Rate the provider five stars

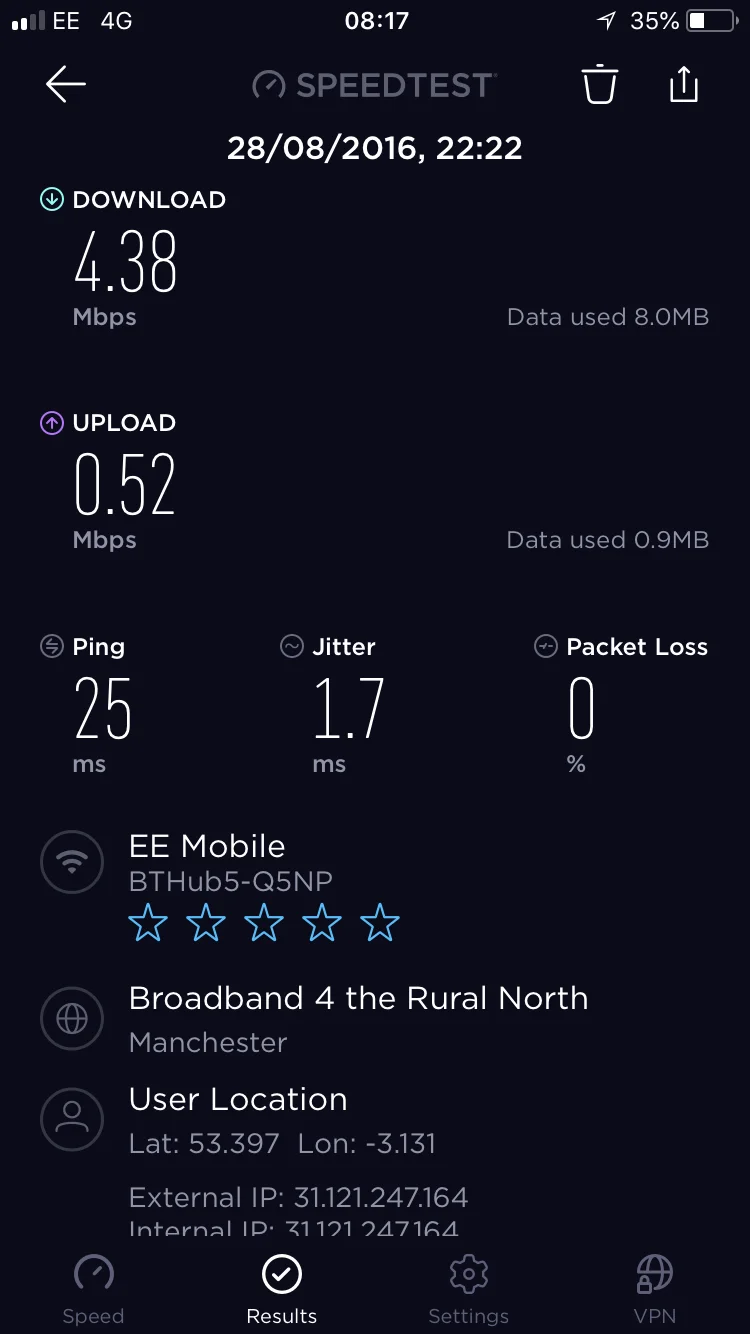pos(380,923)
